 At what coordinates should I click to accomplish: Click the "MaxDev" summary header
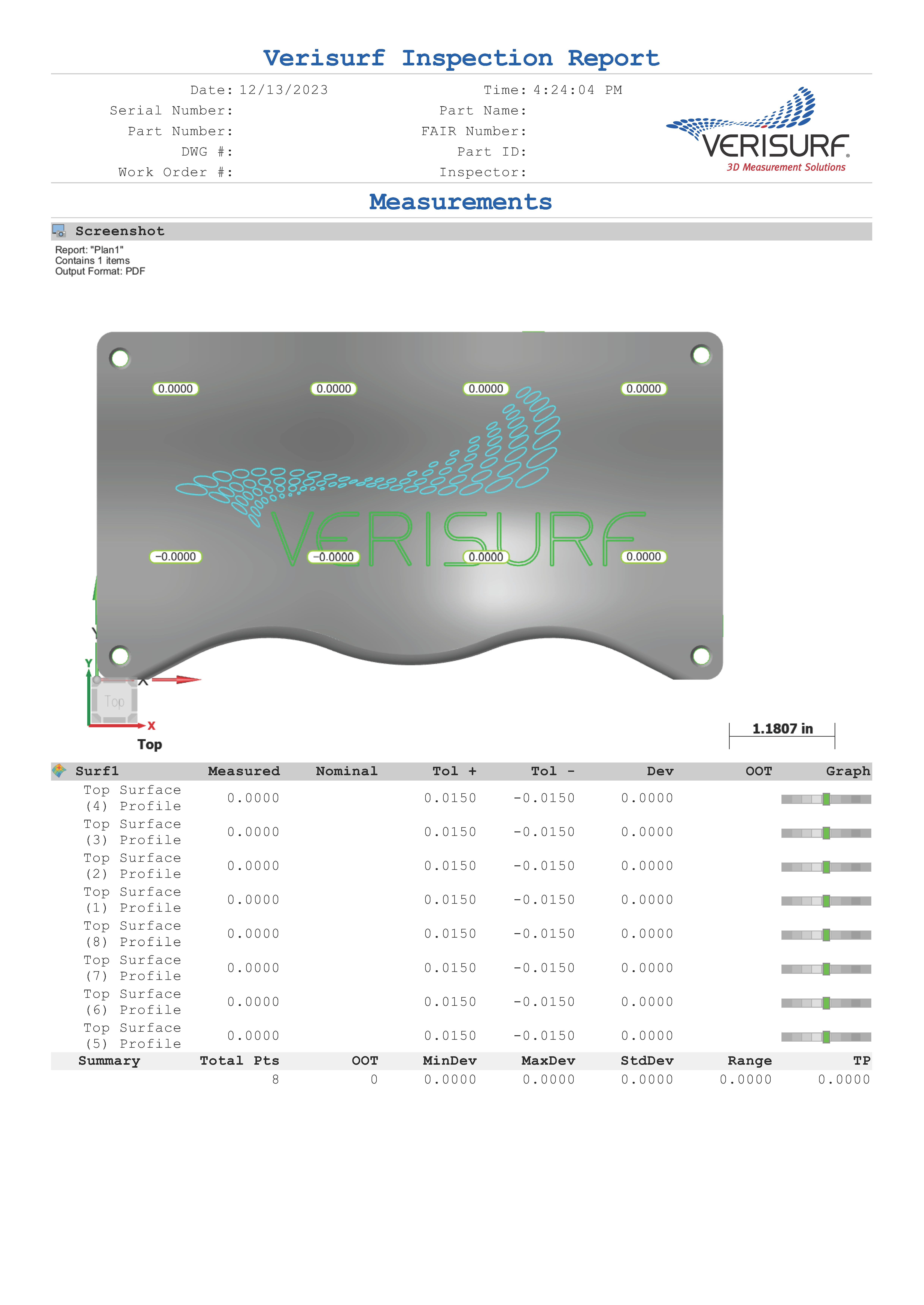click(549, 1061)
